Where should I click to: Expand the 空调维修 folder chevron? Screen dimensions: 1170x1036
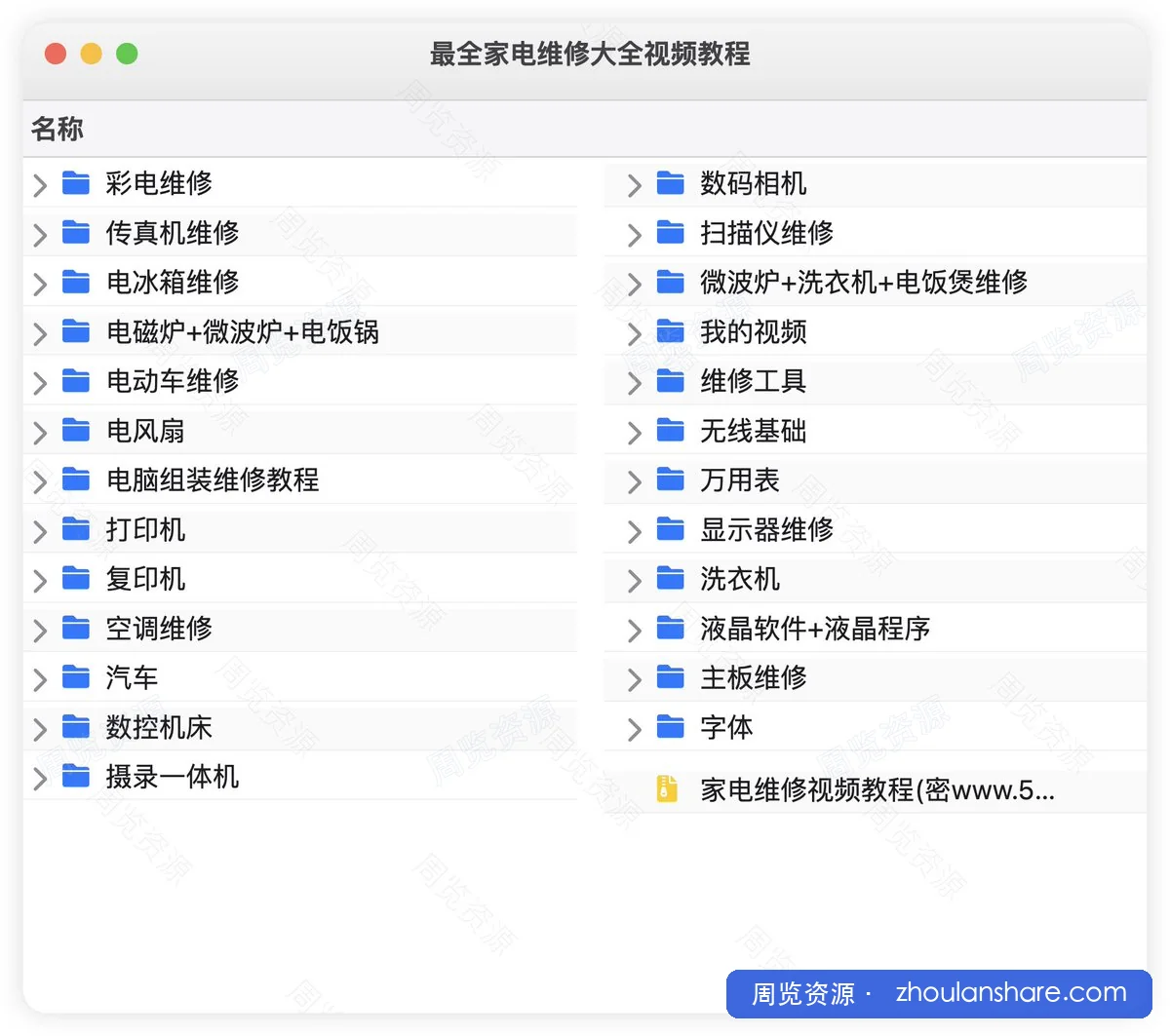coord(40,630)
